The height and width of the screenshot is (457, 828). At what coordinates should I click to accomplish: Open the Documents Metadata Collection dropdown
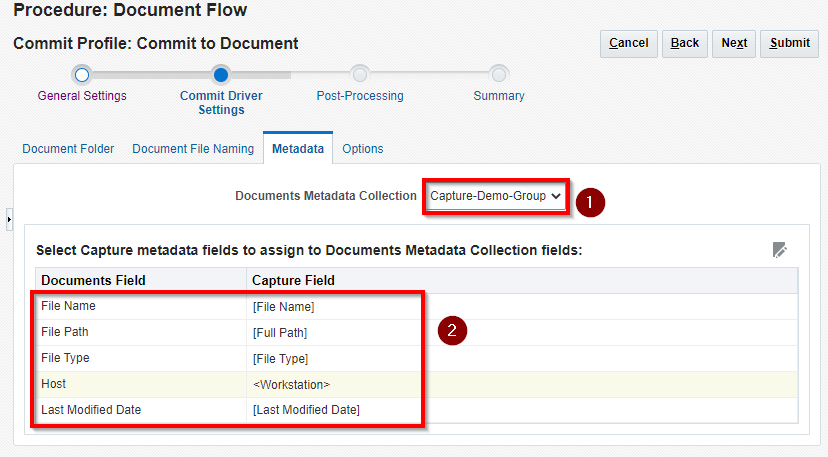tap(496, 196)
